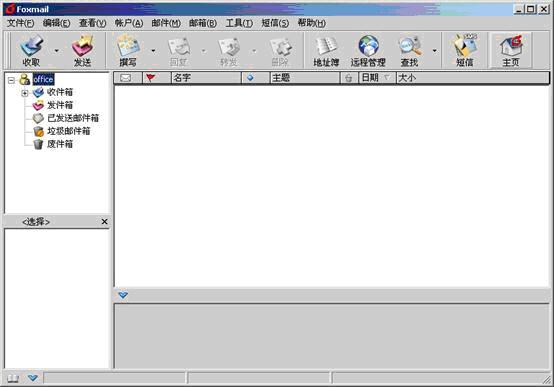Sort messages by 日期 column header
The width and height of the screenshot is (554, 387).
tap(377, 78)
